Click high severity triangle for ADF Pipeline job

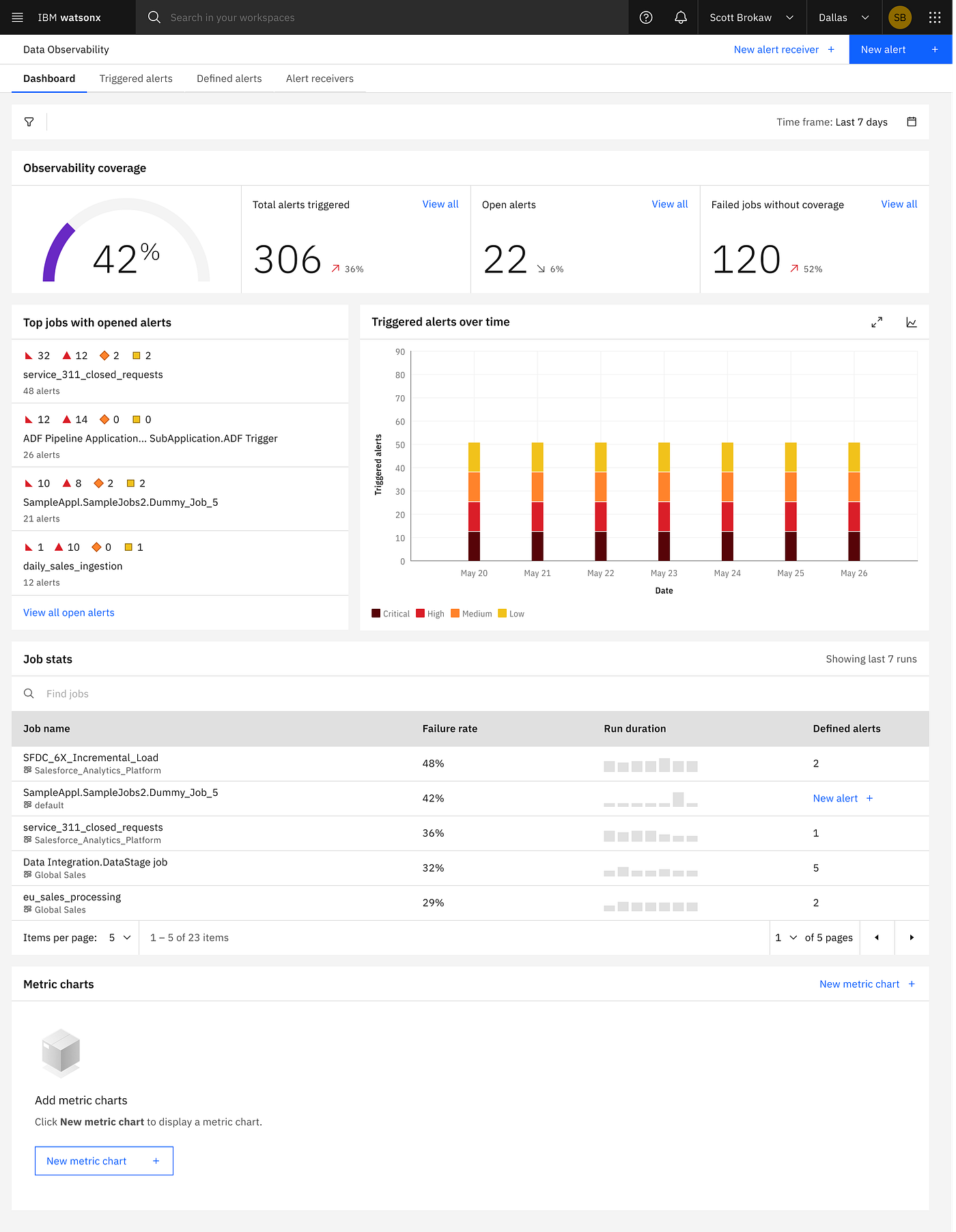pos(67,419)
